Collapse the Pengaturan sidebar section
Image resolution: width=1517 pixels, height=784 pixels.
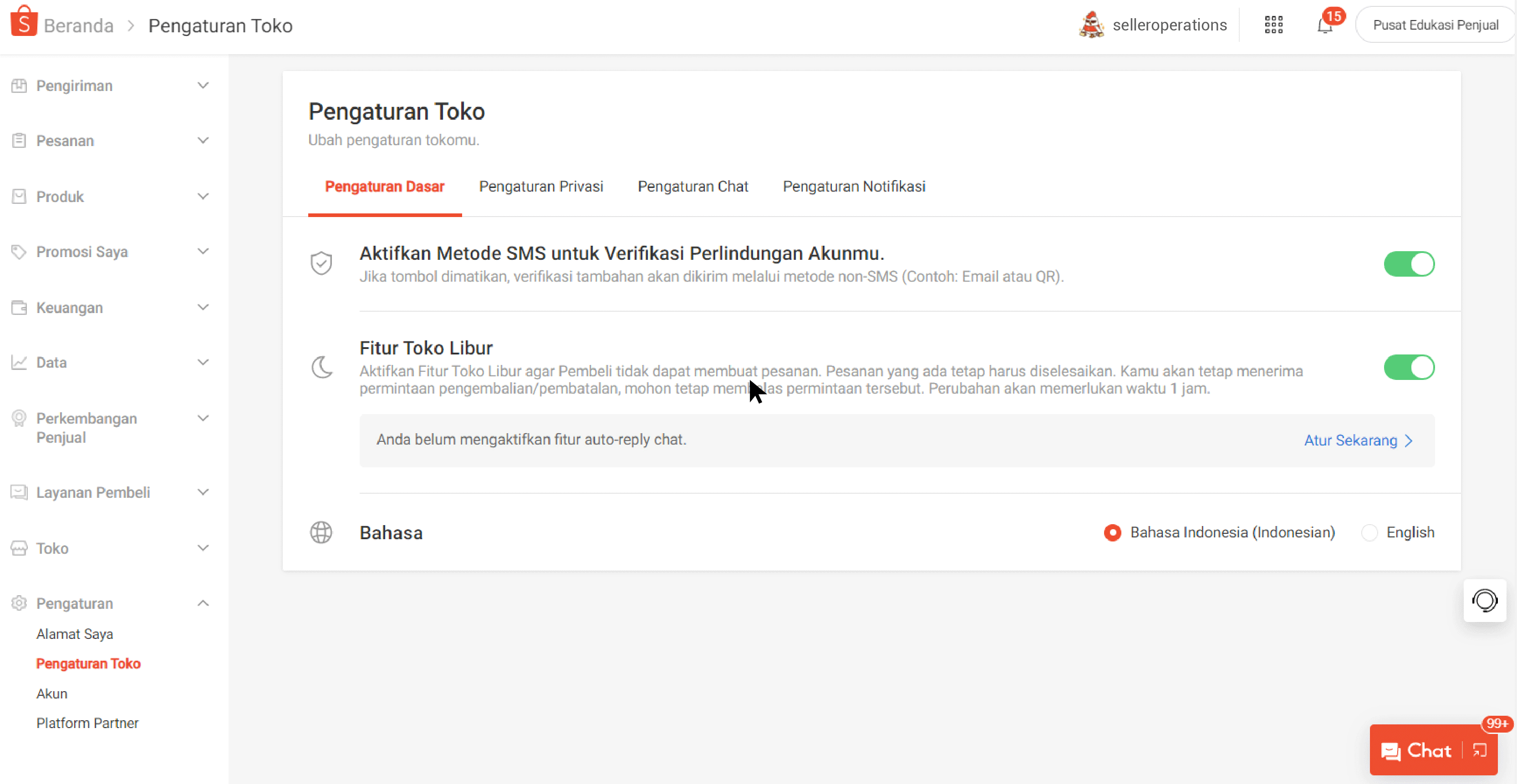click(x=203, y=603)
